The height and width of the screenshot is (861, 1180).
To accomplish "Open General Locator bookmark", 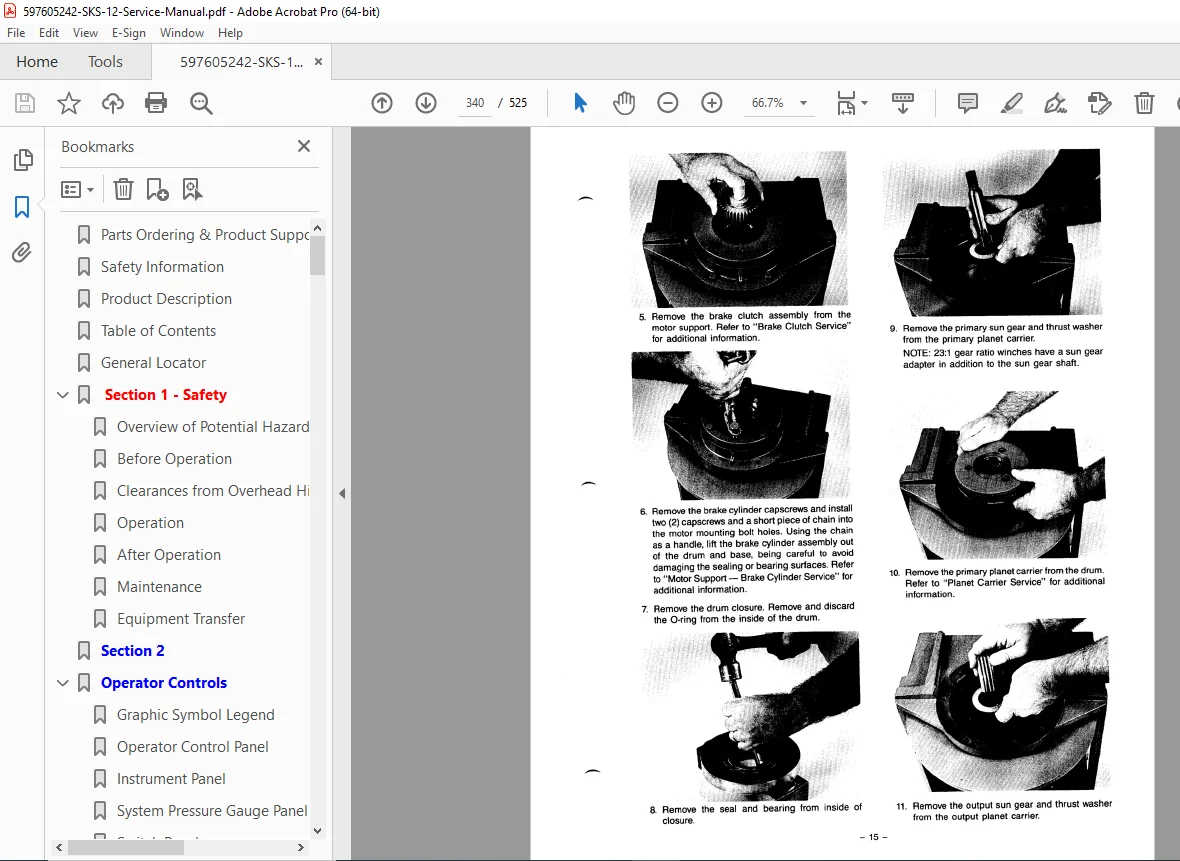I will point(154,363).
